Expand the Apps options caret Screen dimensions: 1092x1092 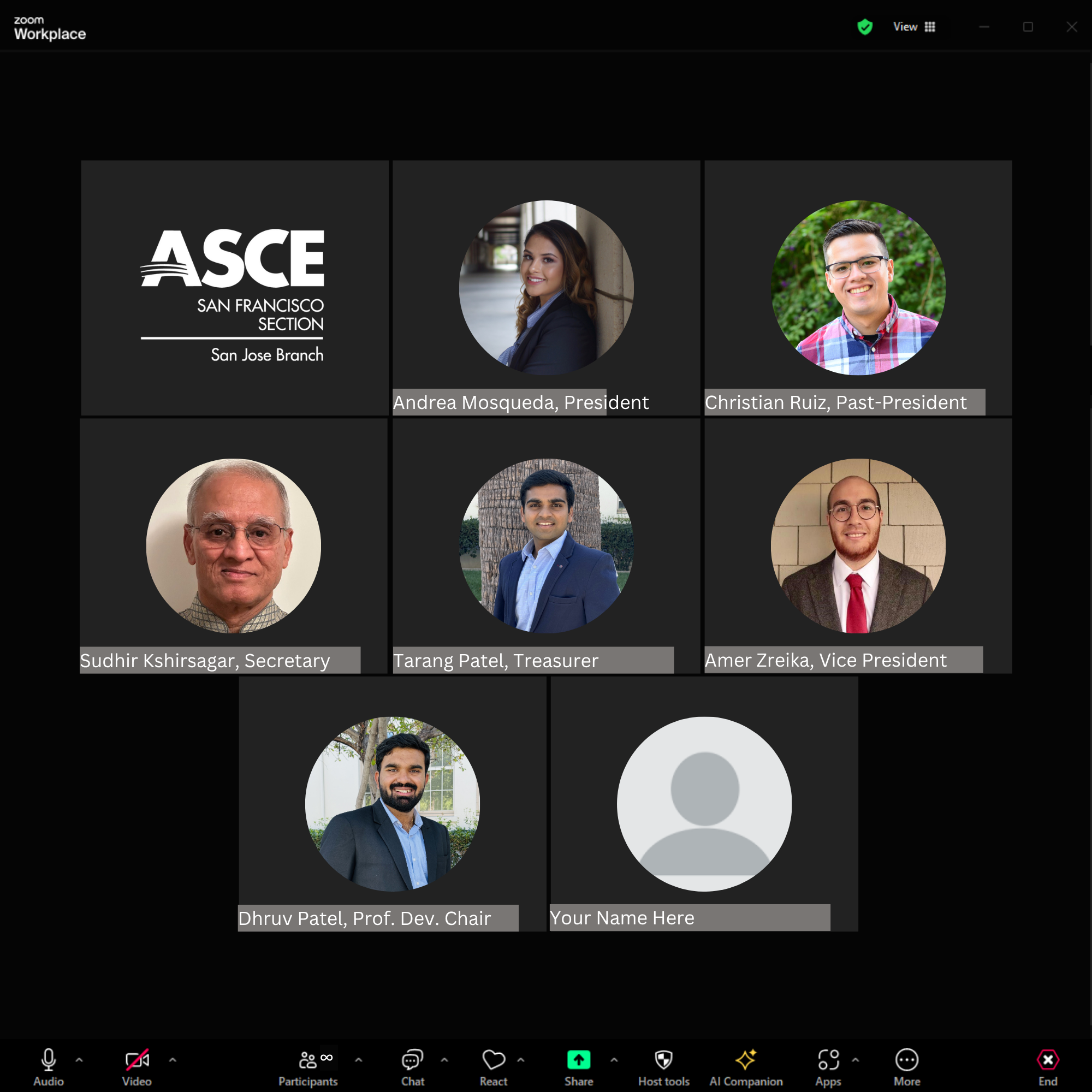[x=855, y=1060]
